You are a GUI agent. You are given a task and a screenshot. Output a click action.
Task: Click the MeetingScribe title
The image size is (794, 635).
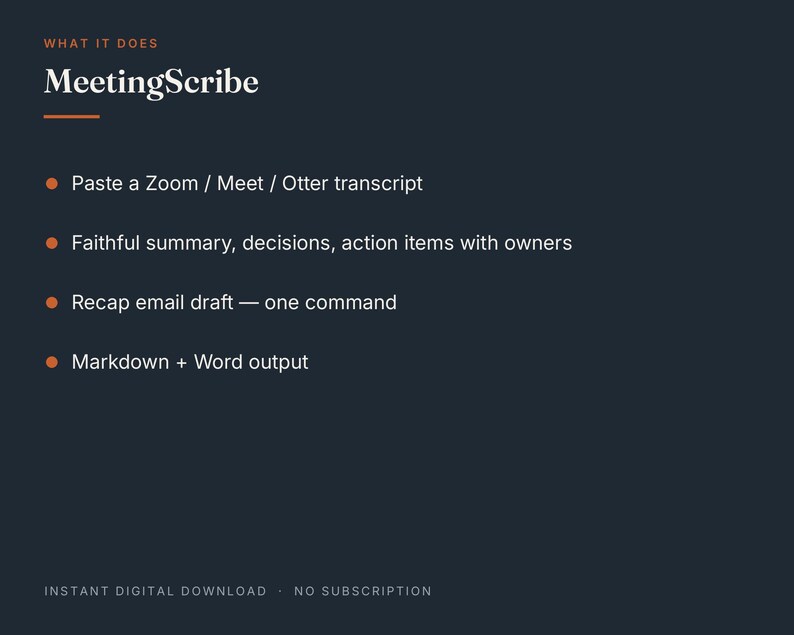[x=151, y=82]
